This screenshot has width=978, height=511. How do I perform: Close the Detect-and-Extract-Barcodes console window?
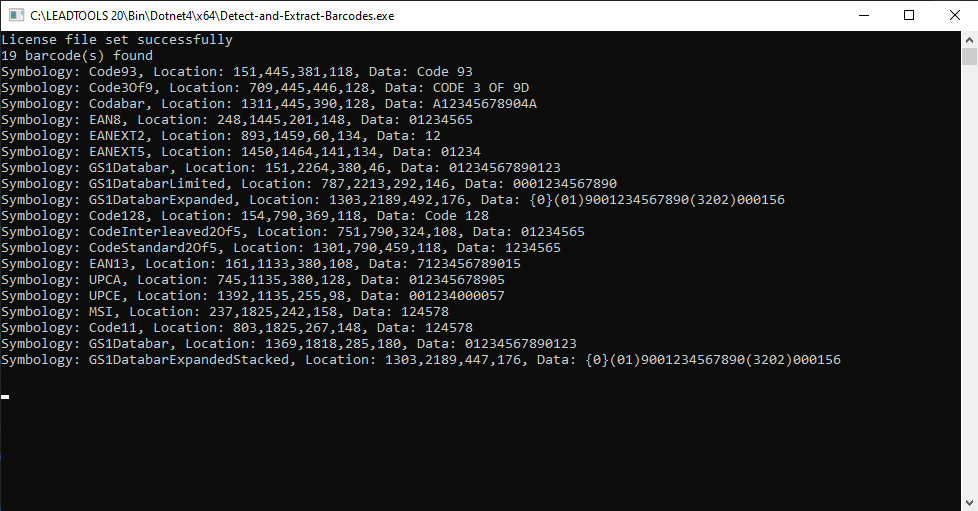click(955, 15)
